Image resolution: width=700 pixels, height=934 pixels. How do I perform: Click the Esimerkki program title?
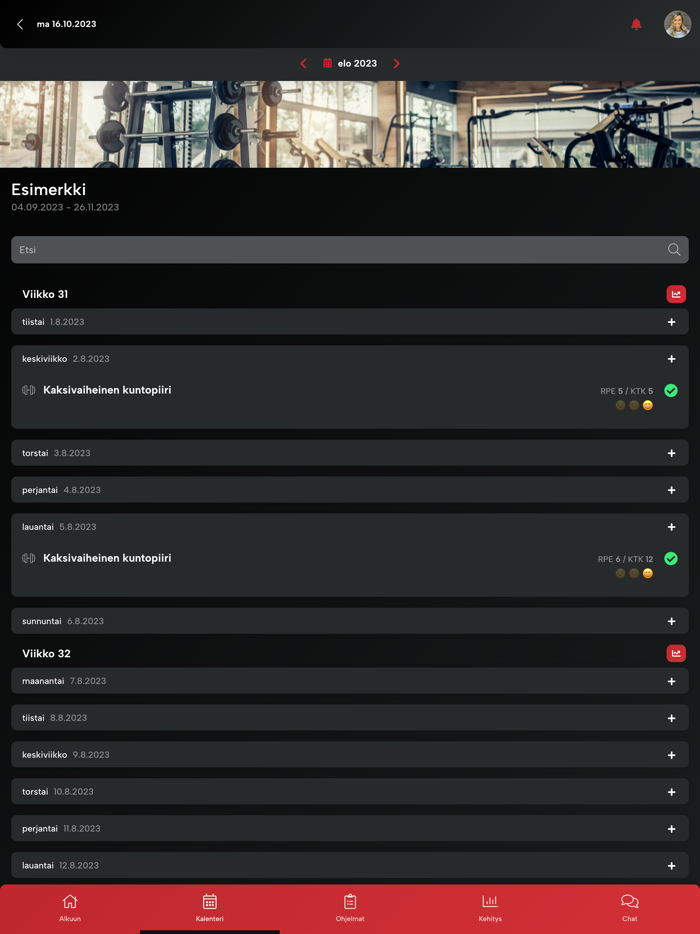click(x=49, y=190)
